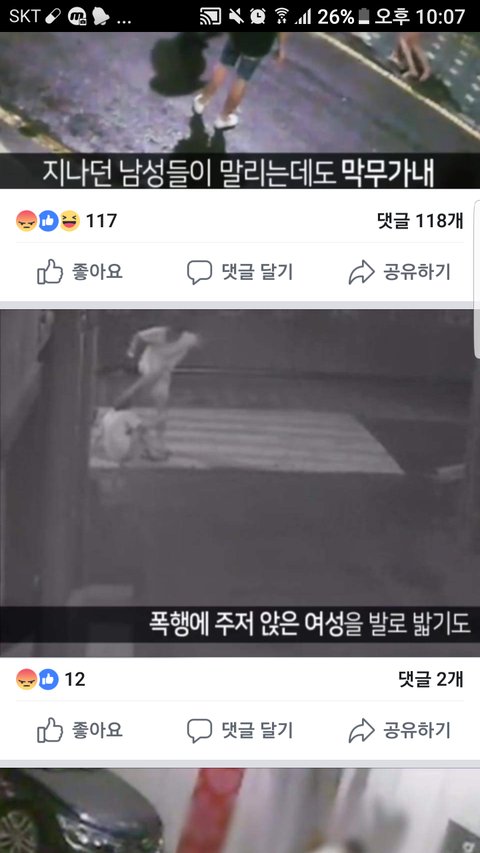480x853 pixels.
Task: Open reaction emojis next to 117
Action: tap(48, 221)
